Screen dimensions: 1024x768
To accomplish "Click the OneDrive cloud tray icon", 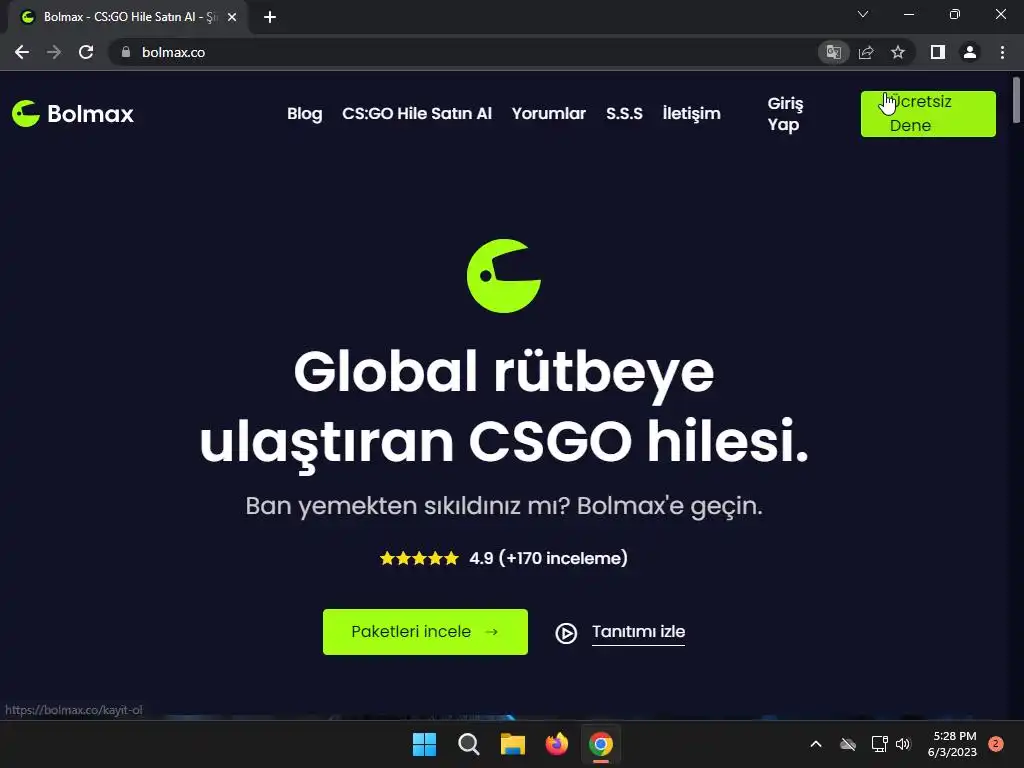I will coord(848,744).
